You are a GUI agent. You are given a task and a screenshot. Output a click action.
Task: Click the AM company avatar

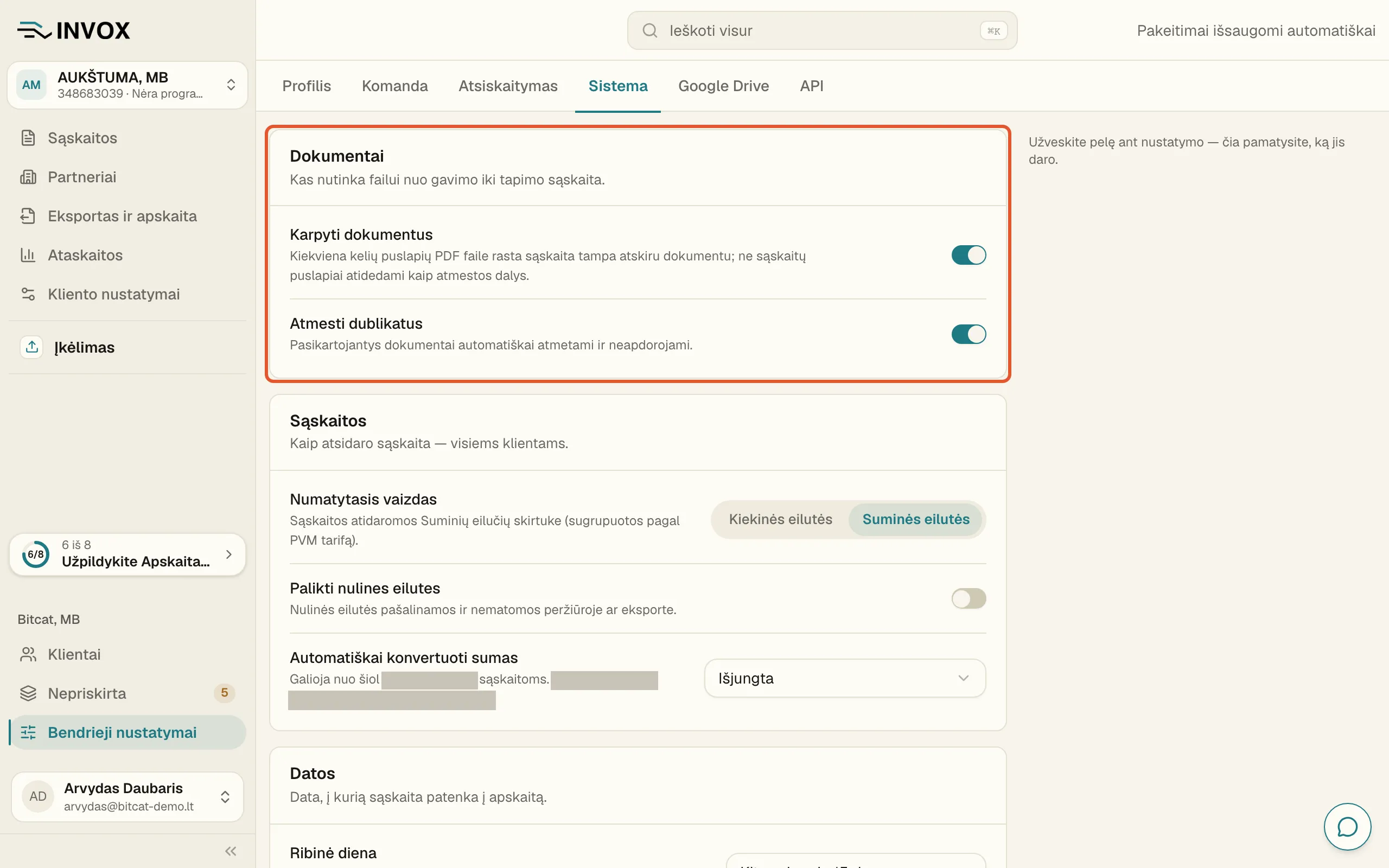coord(31,85)
